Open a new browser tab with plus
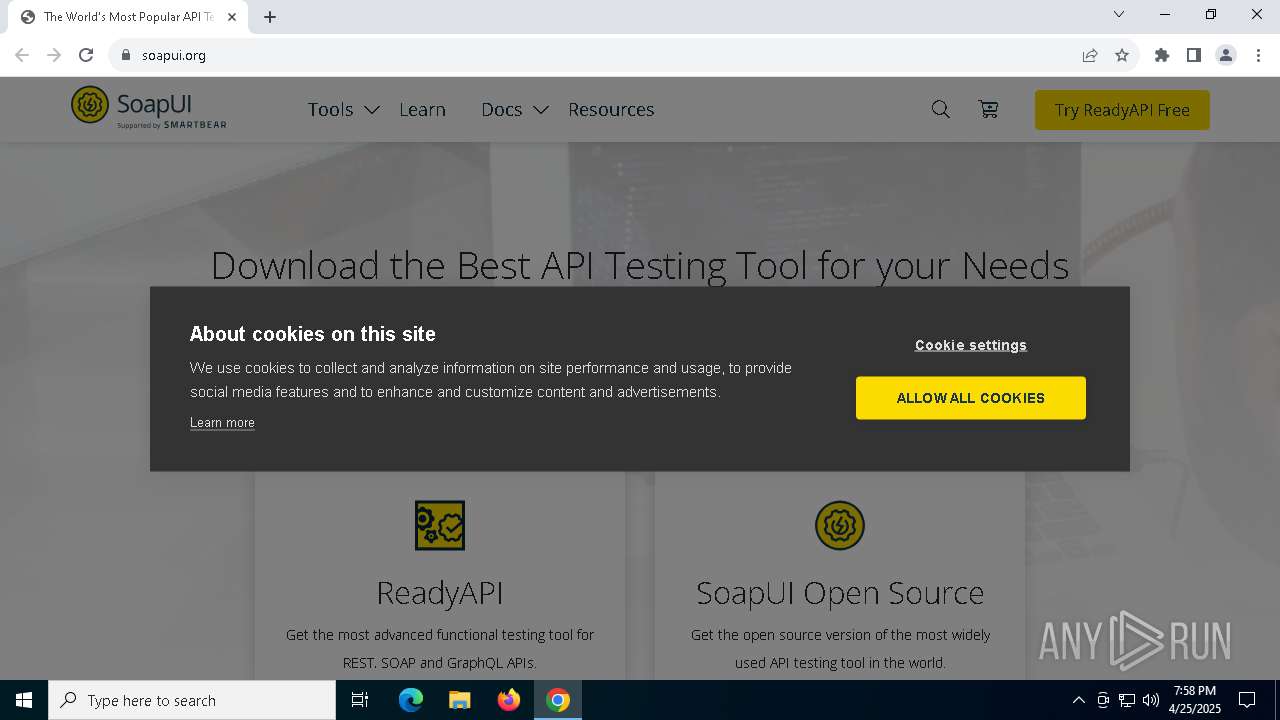This screenshot has width=1280, height=720. click(270, 16)
